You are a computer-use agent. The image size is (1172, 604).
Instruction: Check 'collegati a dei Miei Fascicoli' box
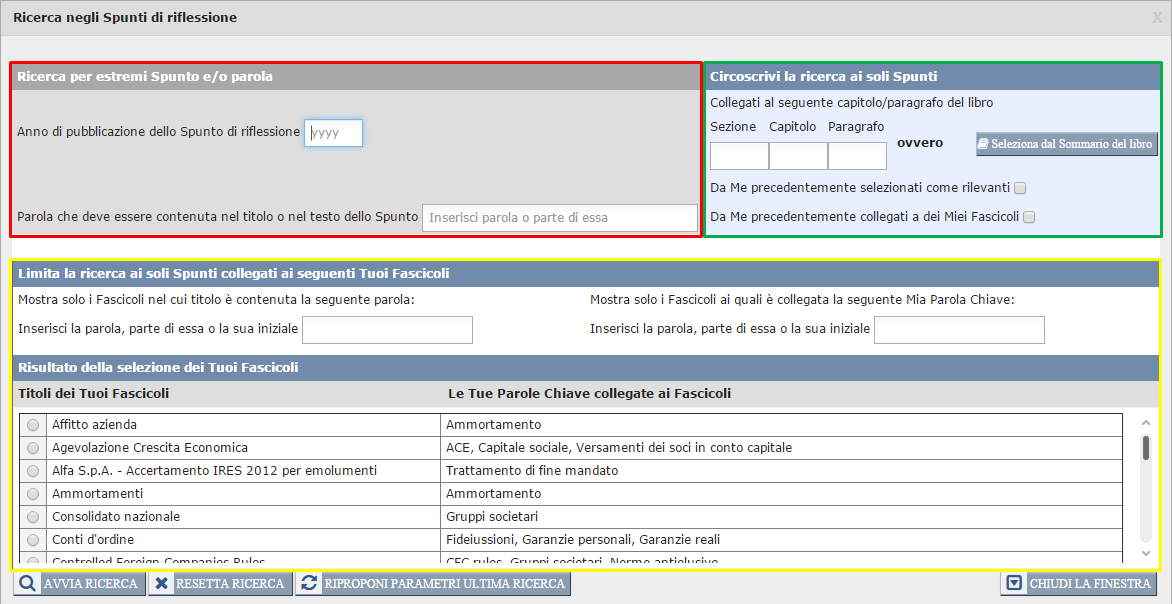point(1029,217)
